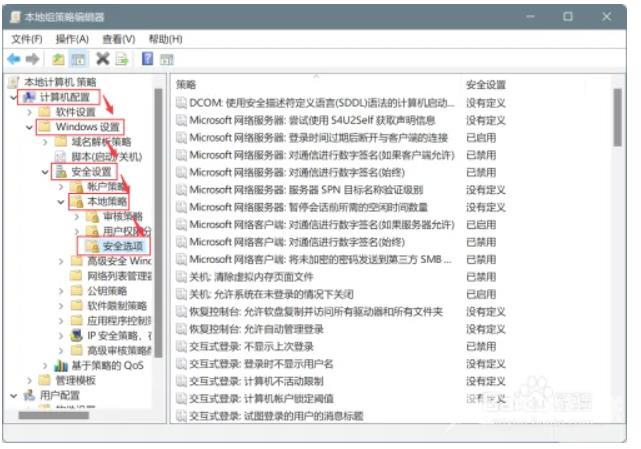The image size is (641, 449).
Task: Select policy 恢复控制台: 允许软盘复制
Action: coord(316,312)
